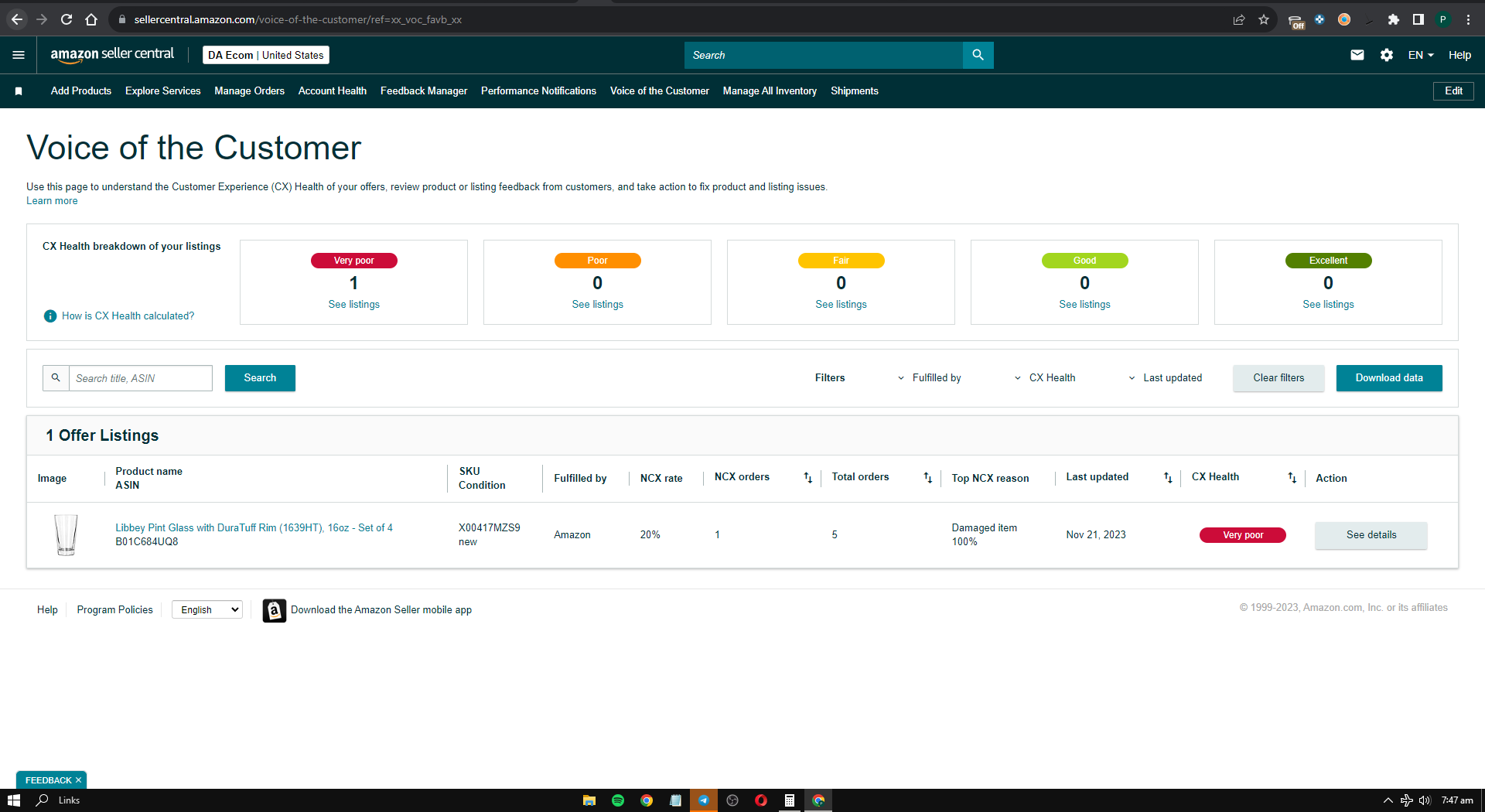The height and width of the screenshot is (812, 1485).
Task: Click the Search title, ASIN input field
Action: pyautogui.click(x=141, y=378)
